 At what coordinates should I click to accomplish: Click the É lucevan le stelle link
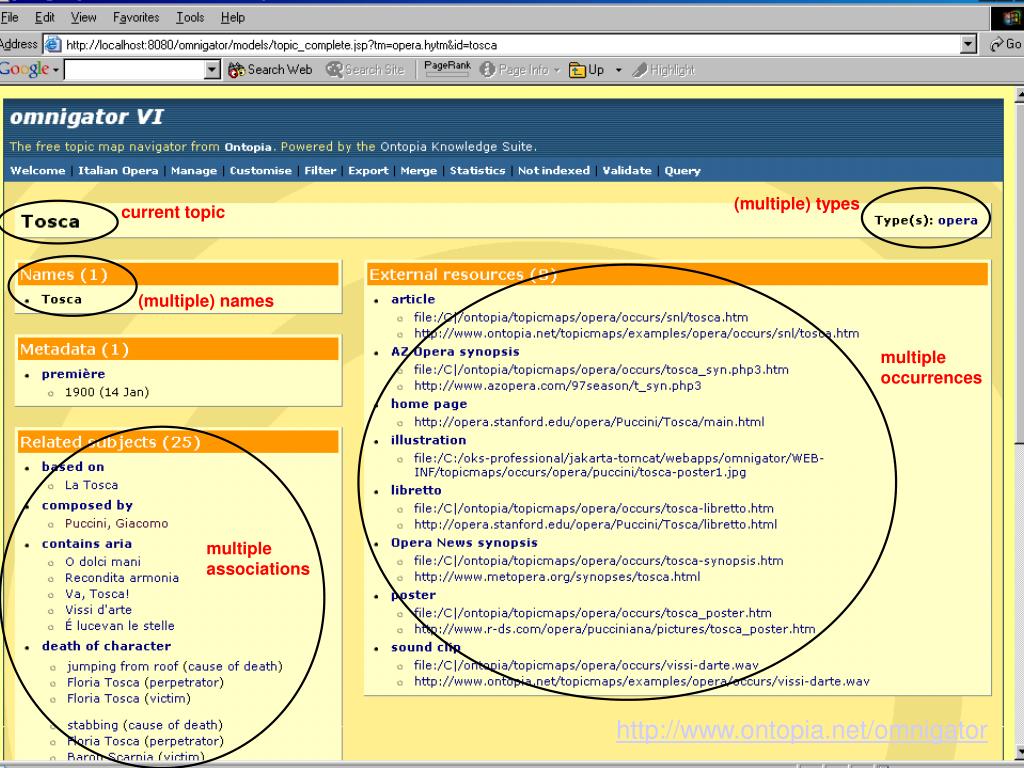pos(120,626)
